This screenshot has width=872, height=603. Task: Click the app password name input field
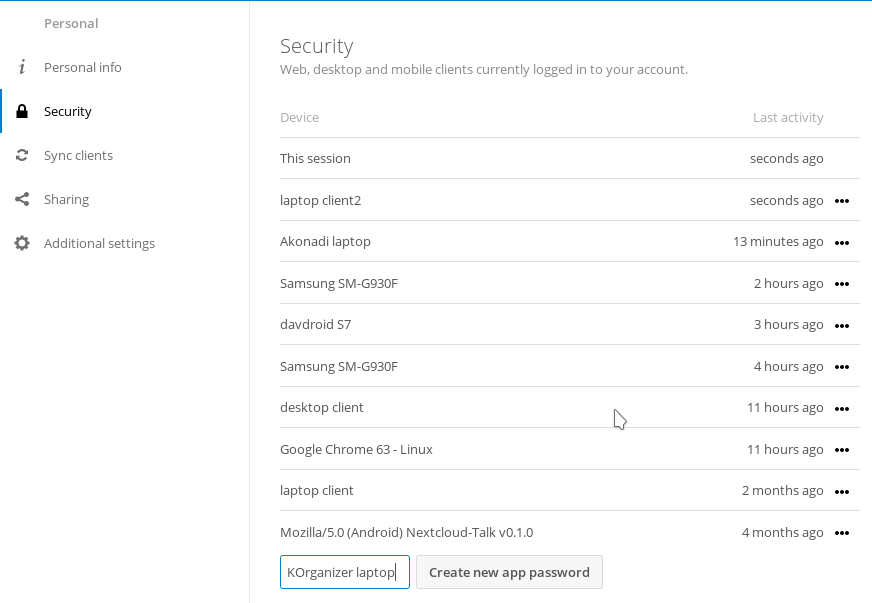coord(344,572)
